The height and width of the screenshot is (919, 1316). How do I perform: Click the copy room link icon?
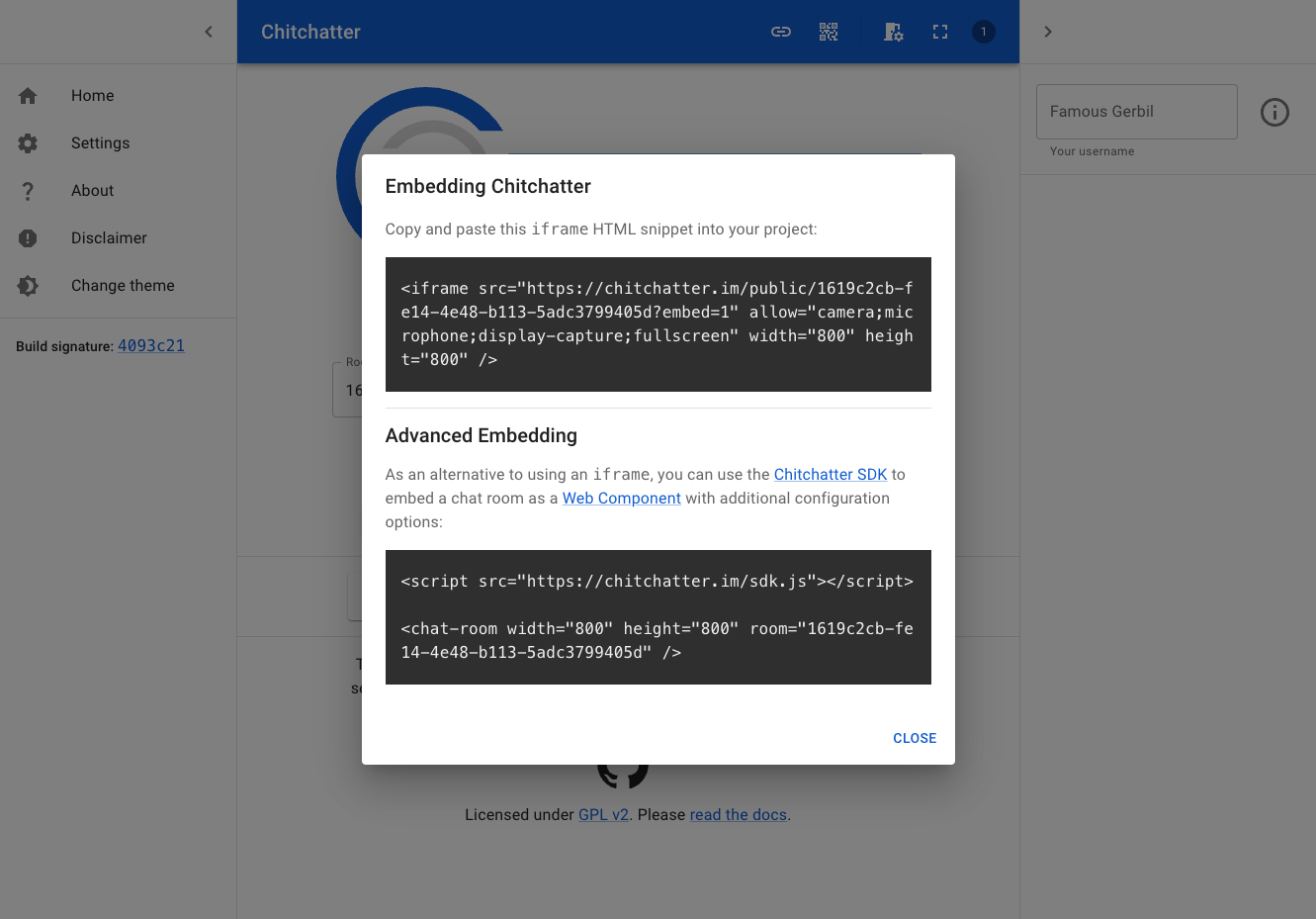(x=781, y=32)
